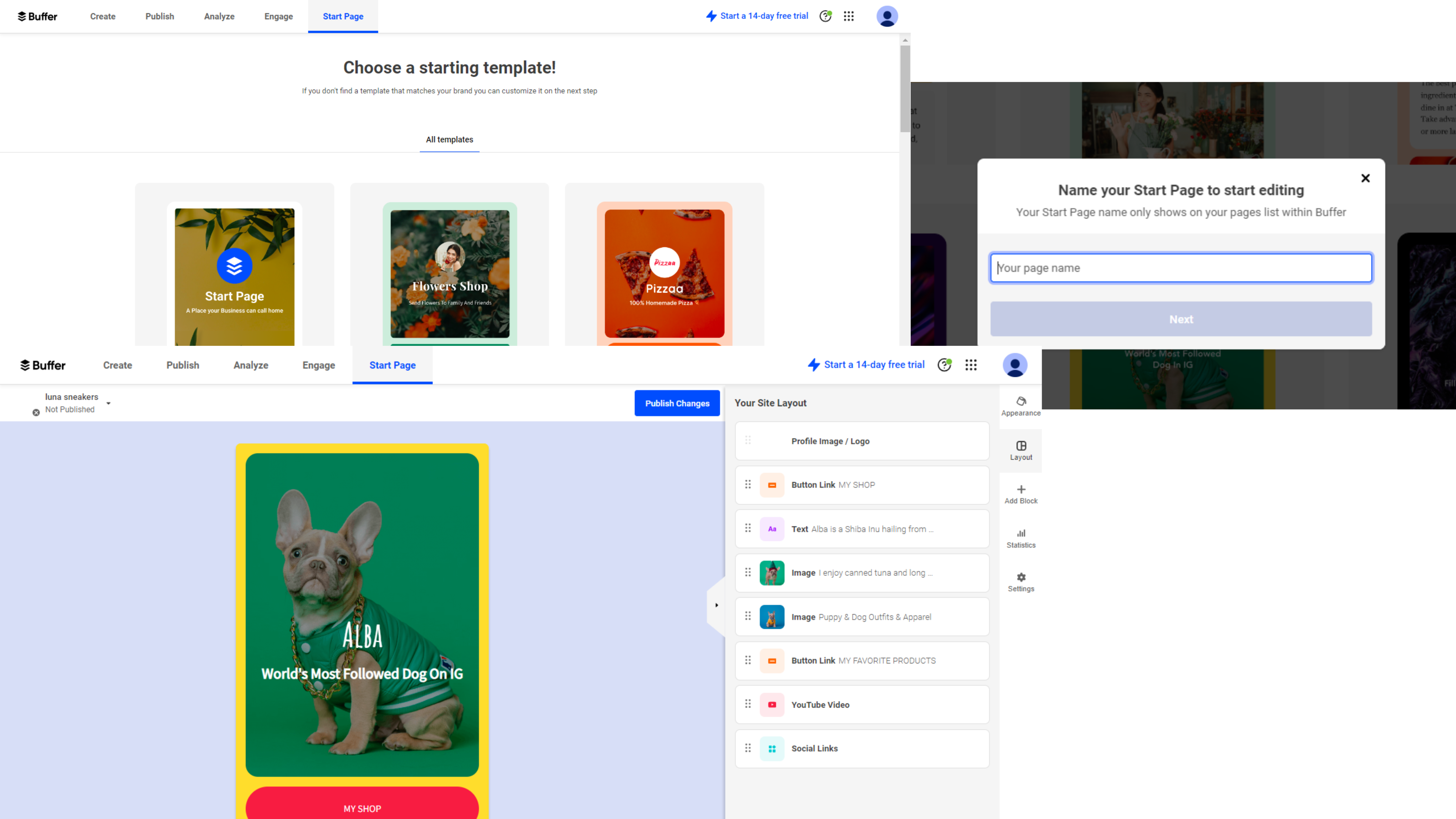Click the Buffer logo icon top-left
1456x819 pixels.
pos(22,16)
